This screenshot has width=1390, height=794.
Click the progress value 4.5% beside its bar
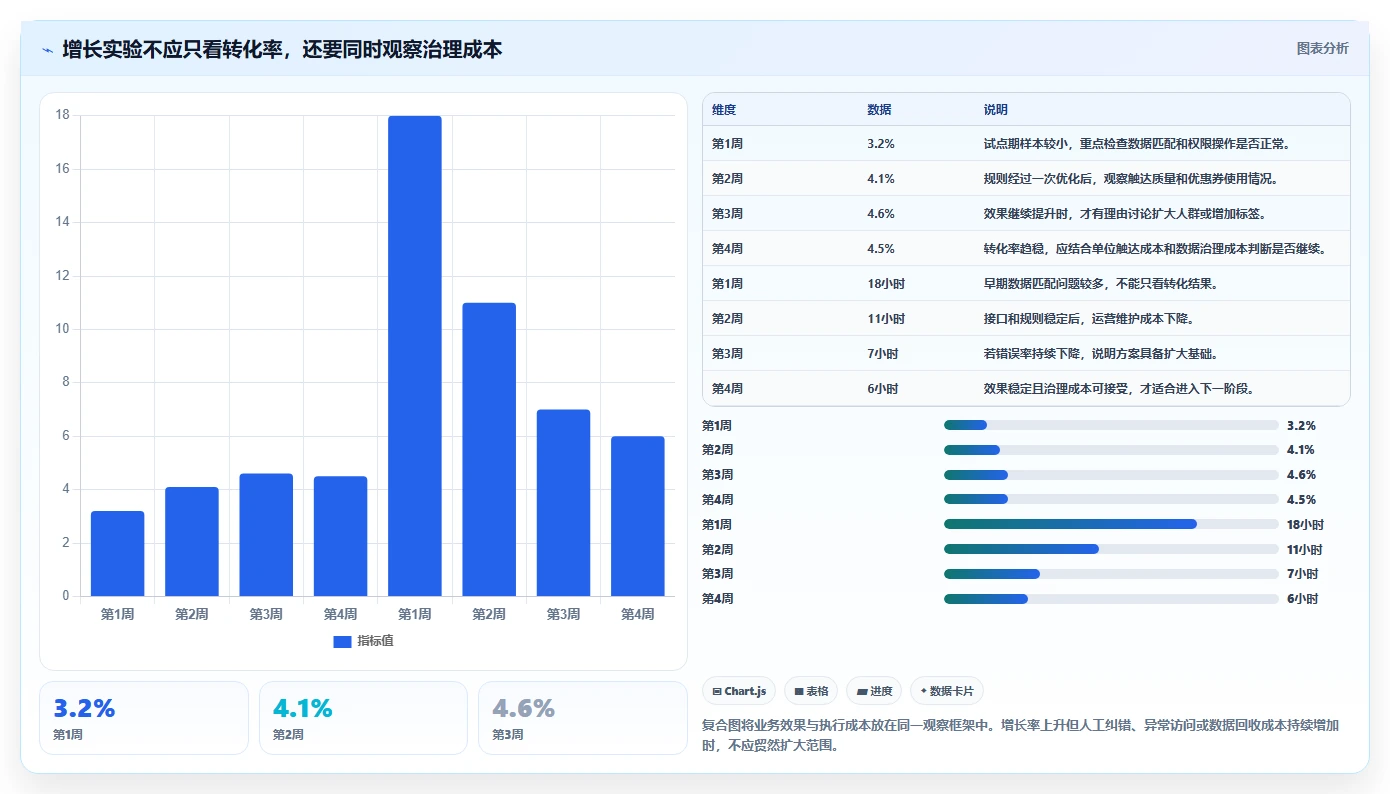coord(1301,499)
